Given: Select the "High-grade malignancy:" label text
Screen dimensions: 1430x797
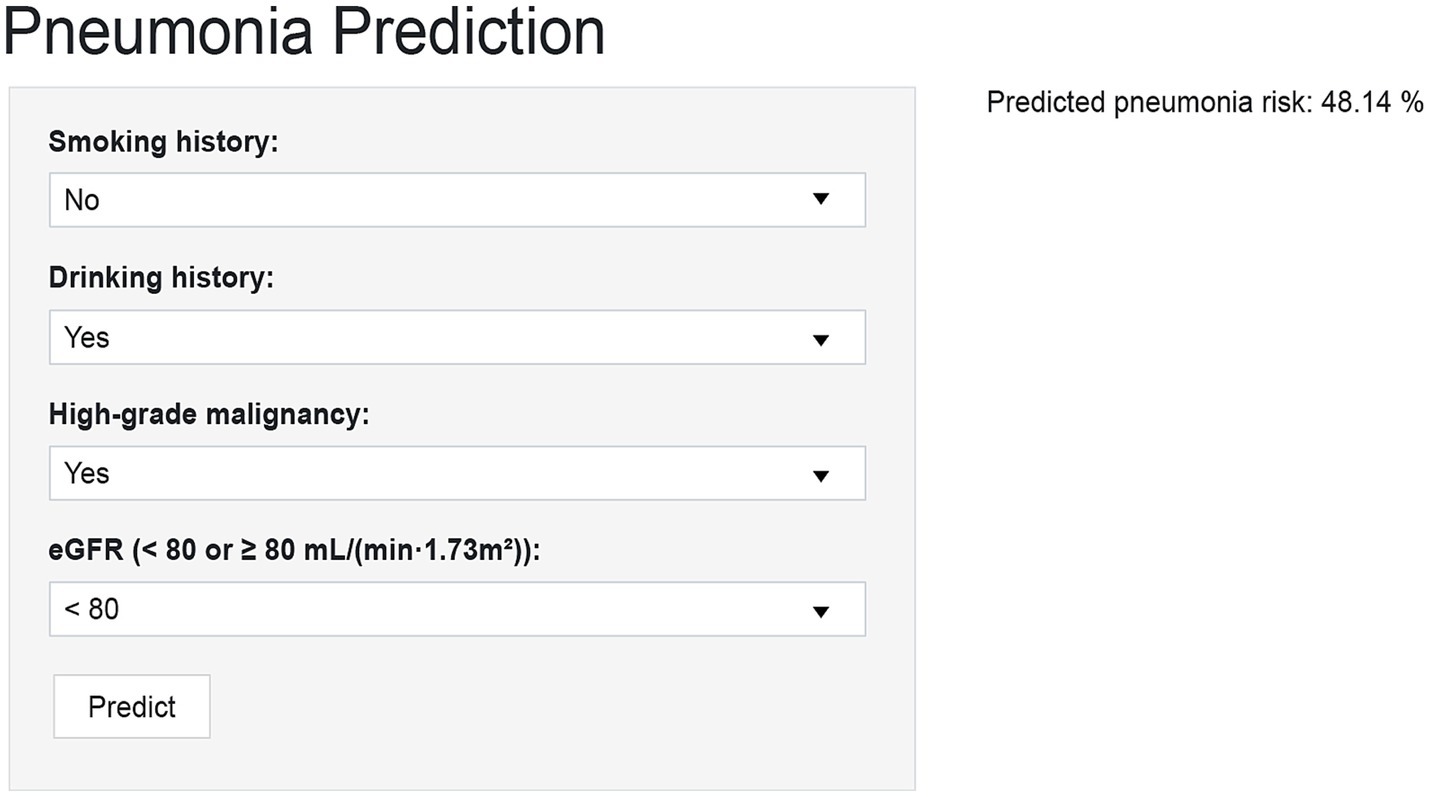Looking at the screenshot, I should pos(209,414).
